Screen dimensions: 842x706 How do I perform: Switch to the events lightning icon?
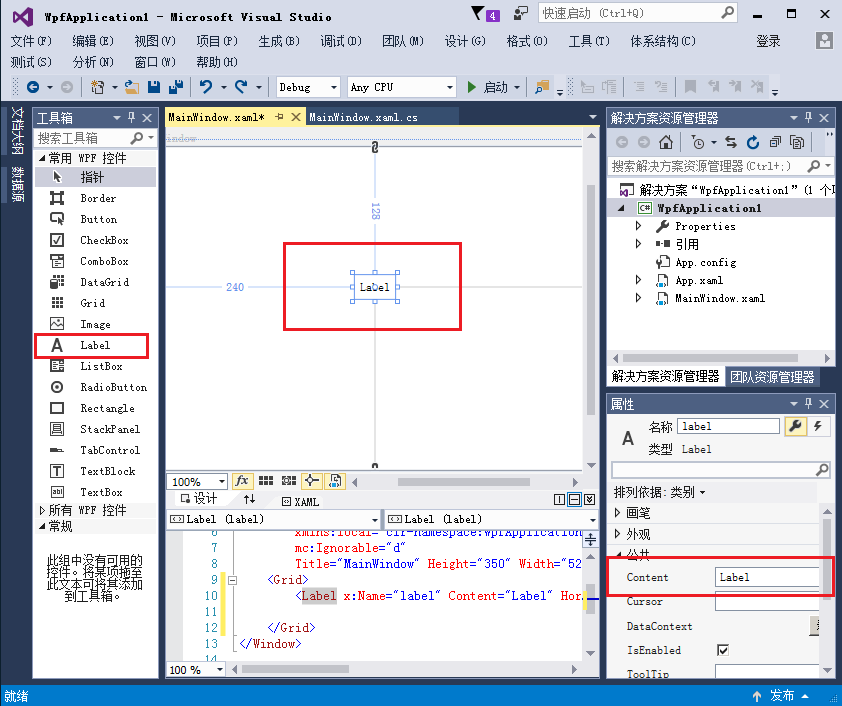(818, 426)
